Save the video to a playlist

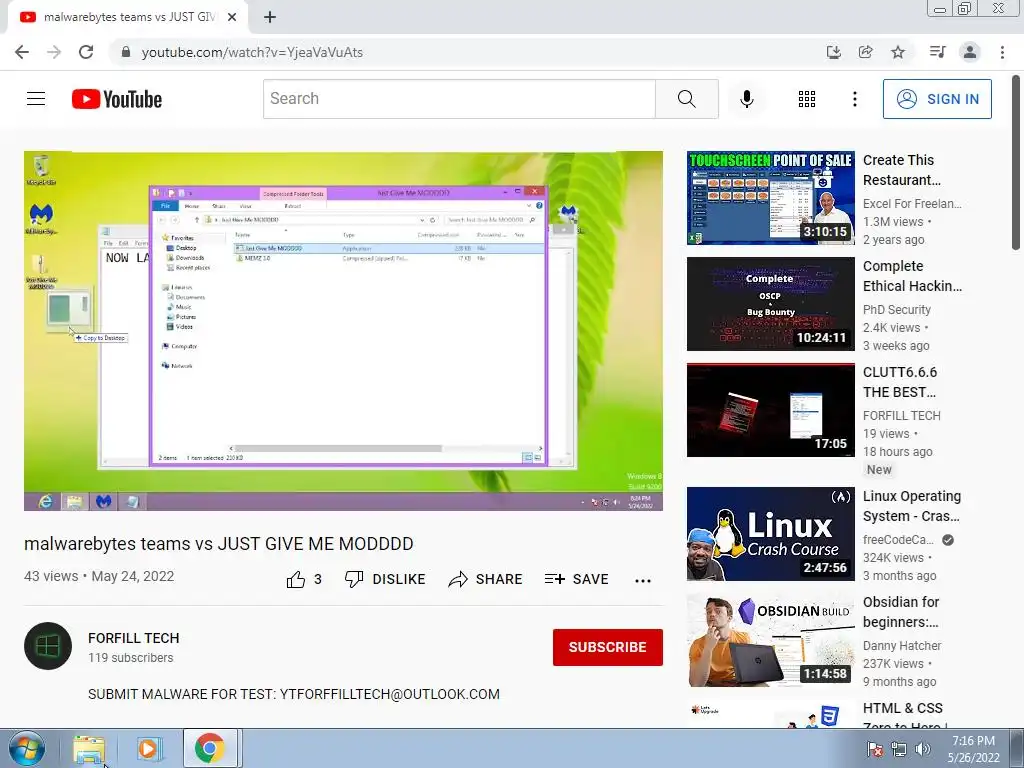[577, 579]
